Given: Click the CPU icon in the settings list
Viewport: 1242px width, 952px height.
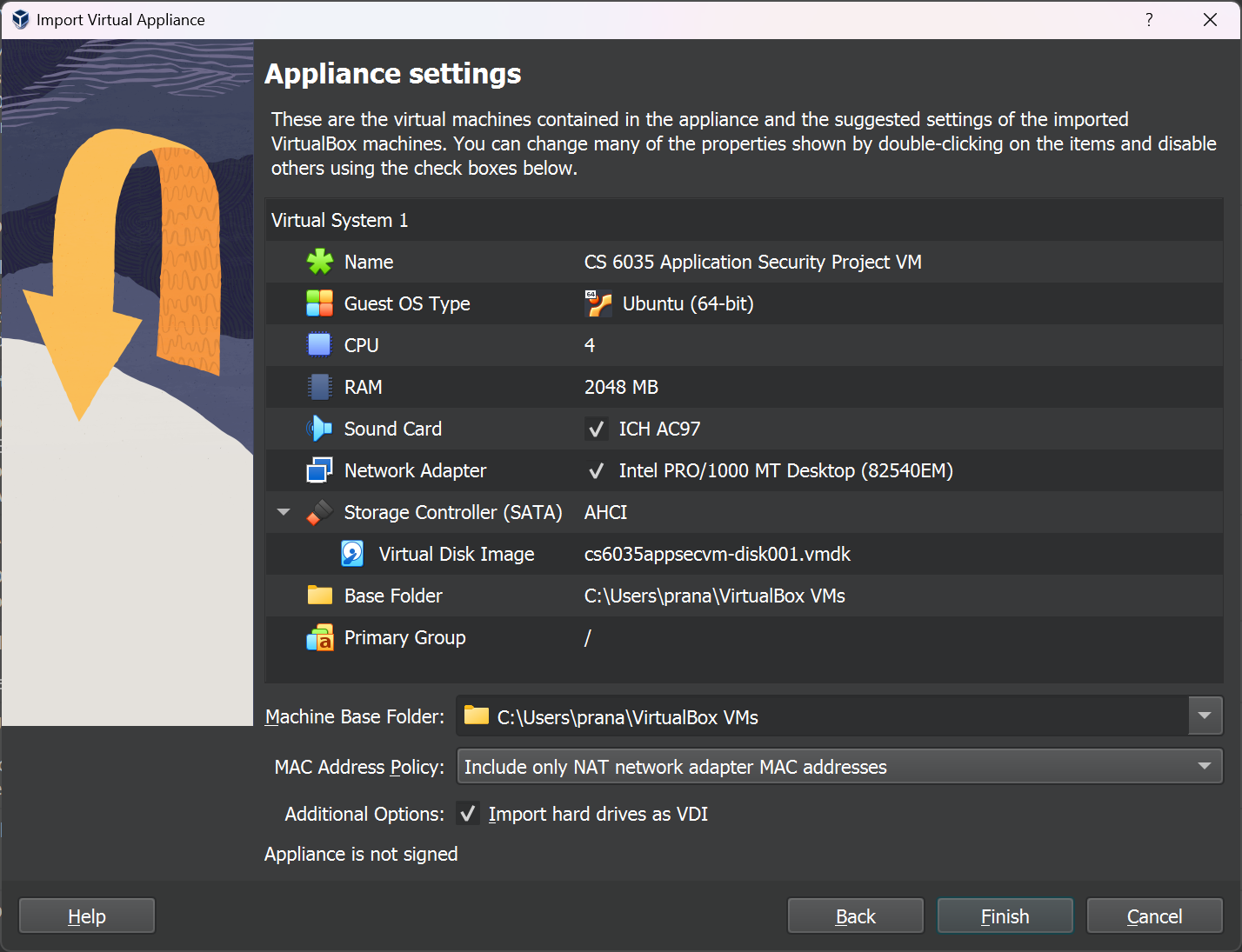Looking at the screenshot, I should point(320,345).
